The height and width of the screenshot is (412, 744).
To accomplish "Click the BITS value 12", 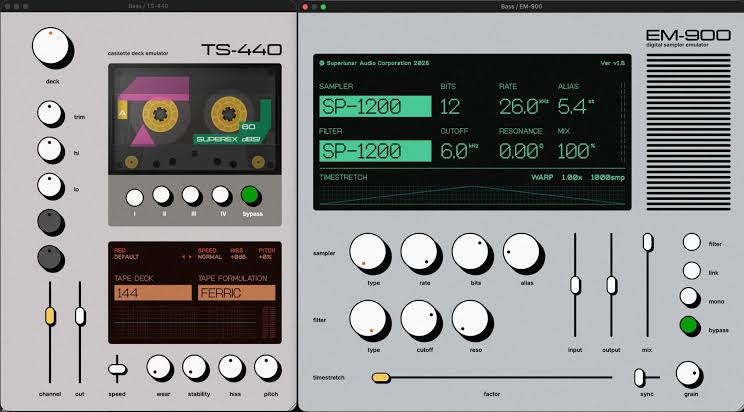I will (x=450, y=107).
